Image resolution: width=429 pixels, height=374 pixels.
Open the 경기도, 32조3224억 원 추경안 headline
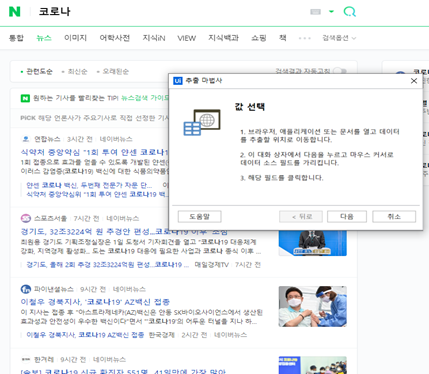click(x=124, y=232)
